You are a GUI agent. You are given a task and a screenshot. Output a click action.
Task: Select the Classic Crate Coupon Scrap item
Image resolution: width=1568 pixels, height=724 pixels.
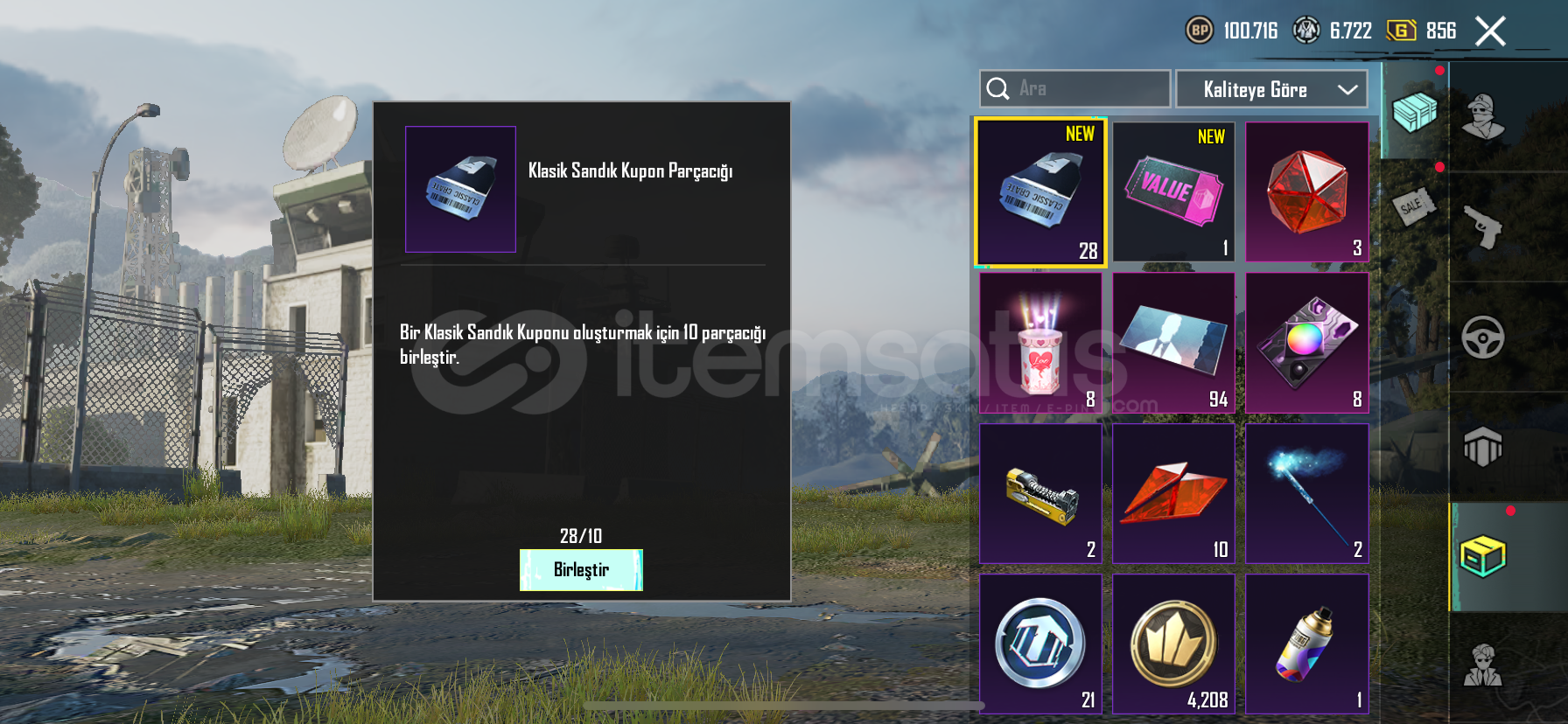point(1040,192)
